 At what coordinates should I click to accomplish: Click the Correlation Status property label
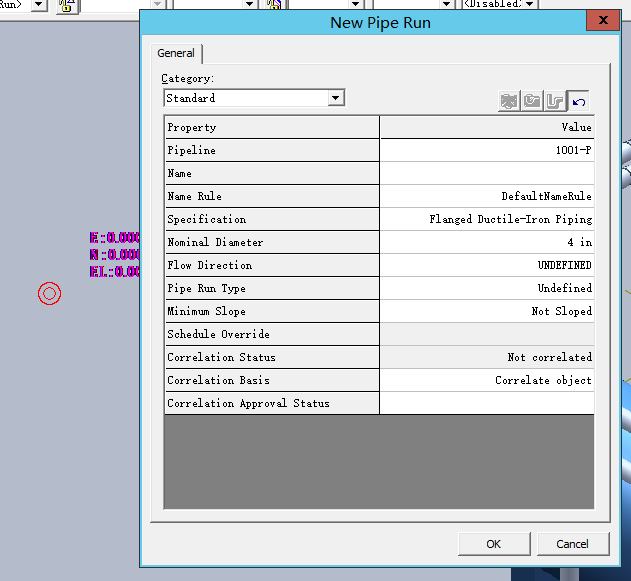272,357
